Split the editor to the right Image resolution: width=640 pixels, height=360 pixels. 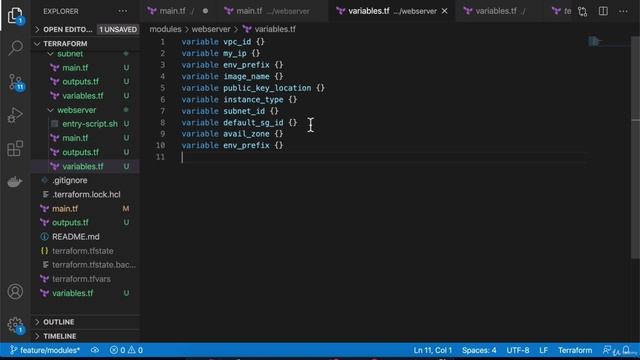[603, 11]
